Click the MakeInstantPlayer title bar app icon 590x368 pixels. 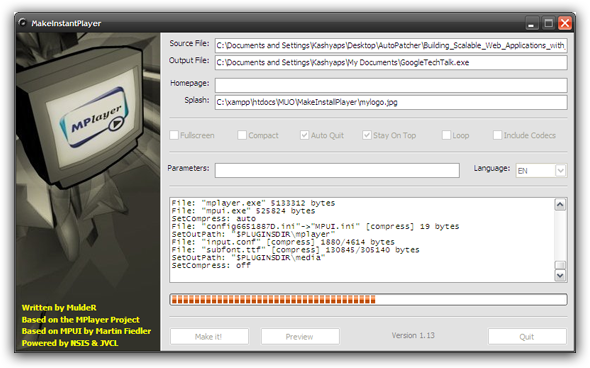click(23, 23)
